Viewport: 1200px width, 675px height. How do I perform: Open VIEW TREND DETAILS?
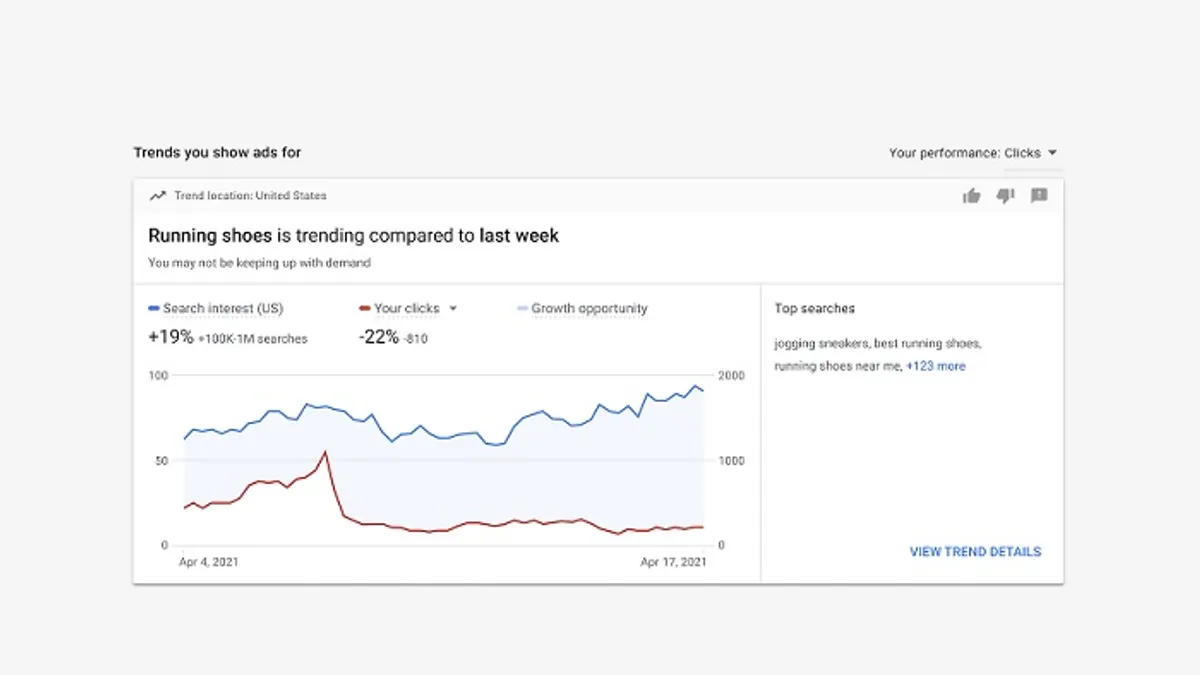pos(975,551)
